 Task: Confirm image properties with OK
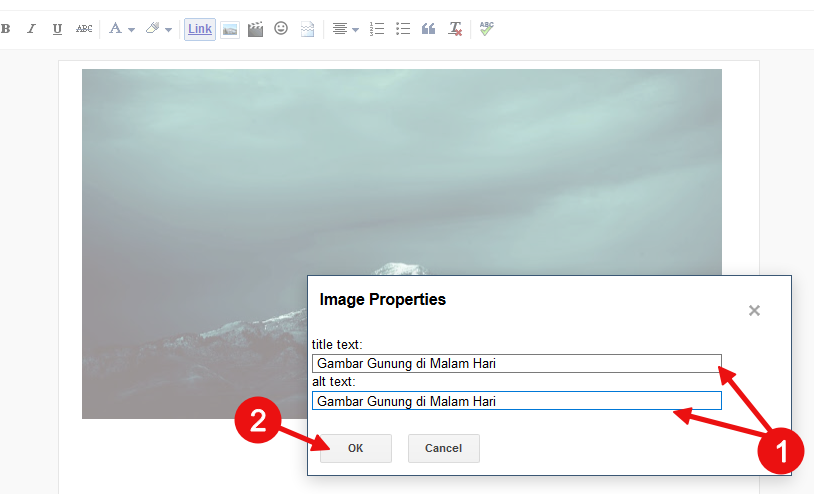tap(356, 448)
